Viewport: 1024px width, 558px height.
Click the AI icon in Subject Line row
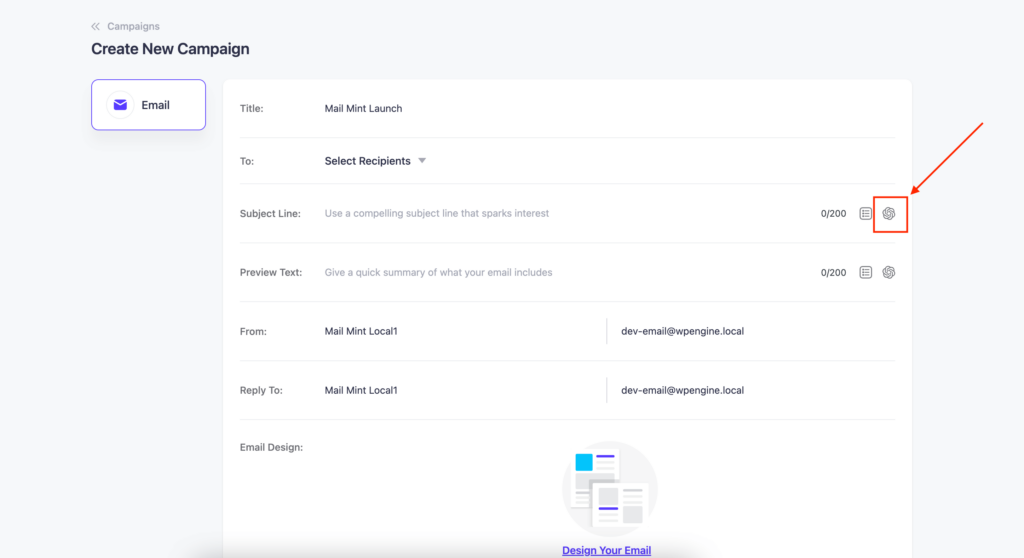tap(889, 214)
